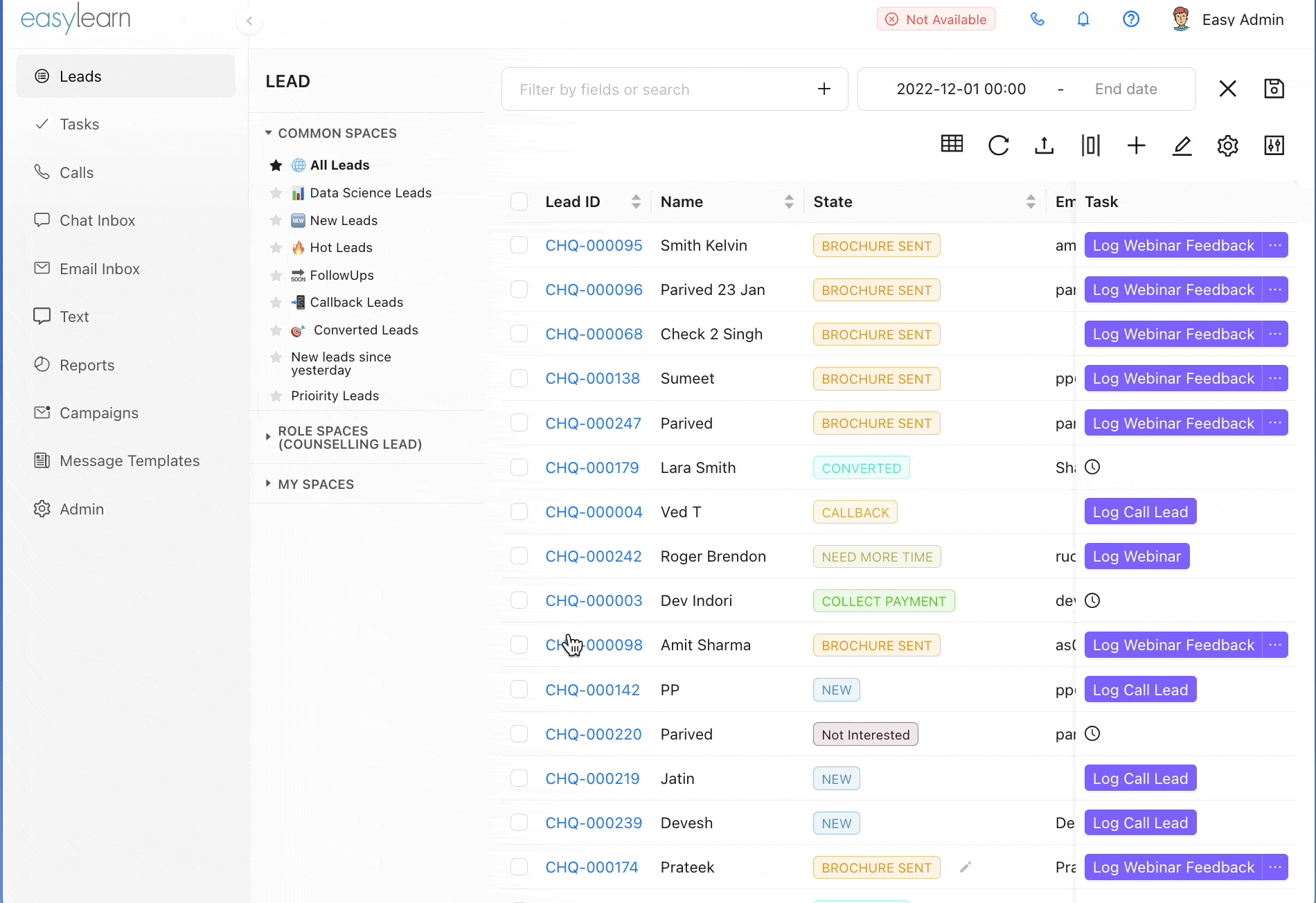Click the save filter icon
The height and width of the screenshot is (903, 1316).
click(1274, 89)
